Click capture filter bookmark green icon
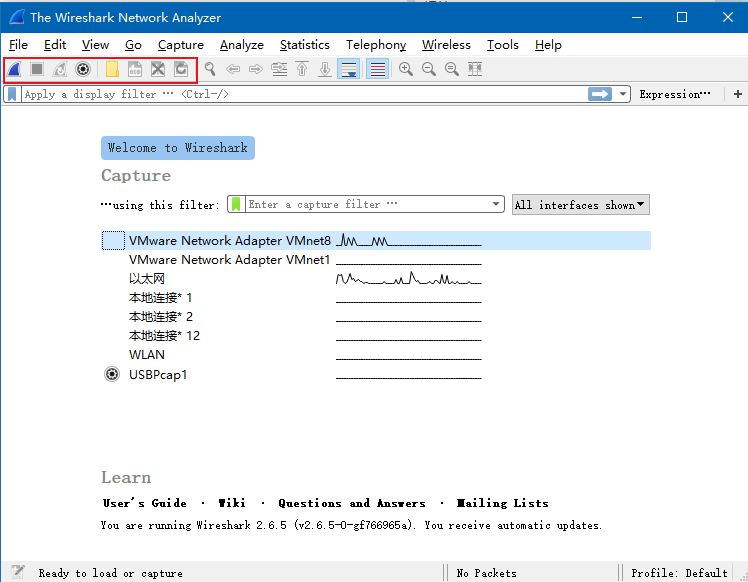This screenshot has height=582, width=748. pyautogui.click(x=236, y=204)
